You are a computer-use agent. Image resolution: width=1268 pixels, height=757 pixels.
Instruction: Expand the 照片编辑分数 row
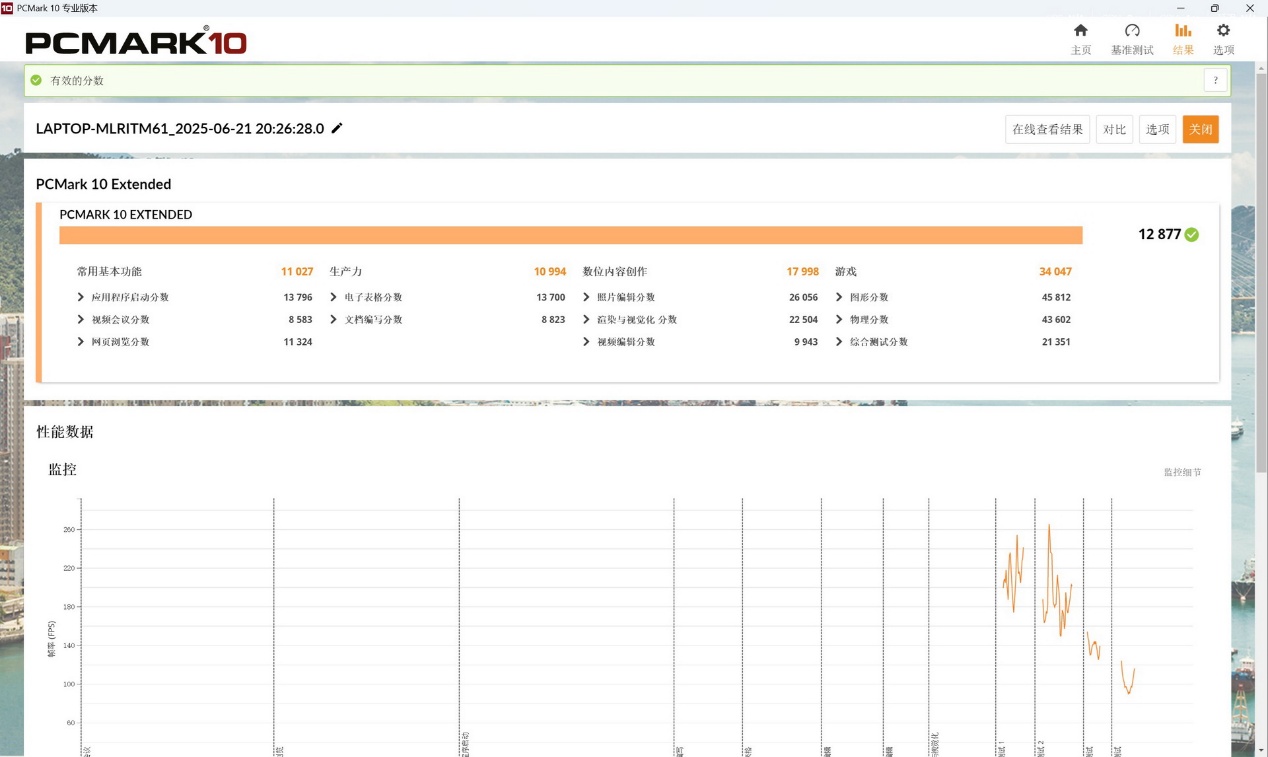(587, 297)
